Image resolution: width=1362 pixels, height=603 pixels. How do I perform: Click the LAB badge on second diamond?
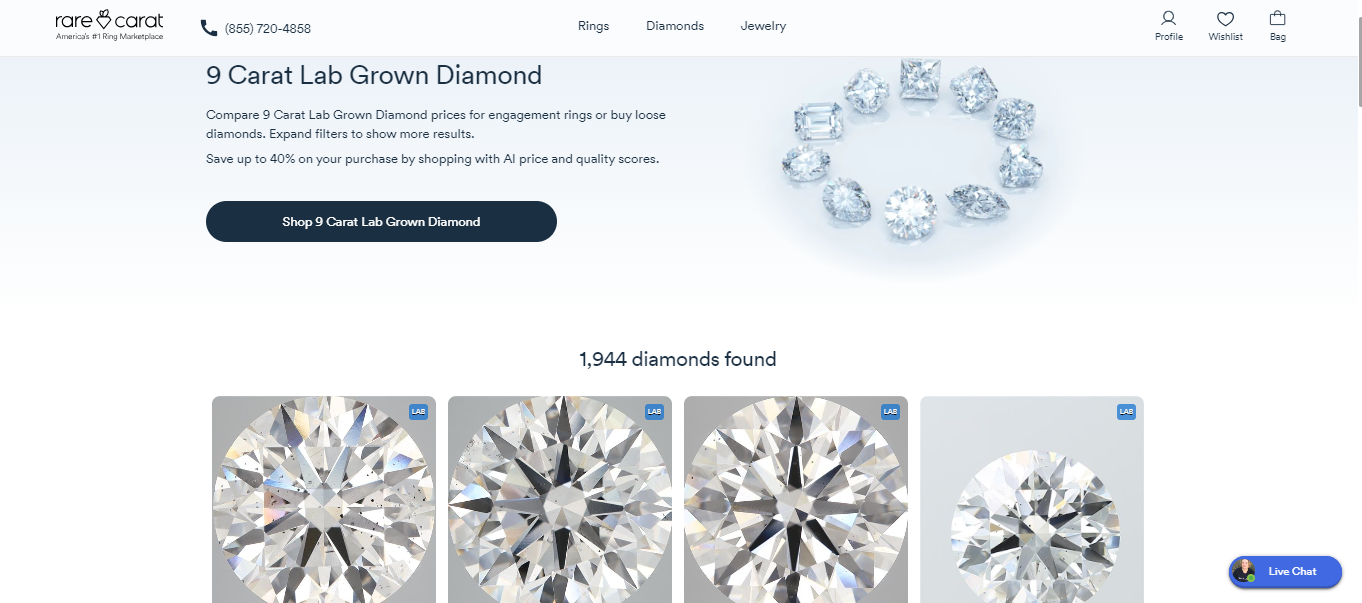654,411
